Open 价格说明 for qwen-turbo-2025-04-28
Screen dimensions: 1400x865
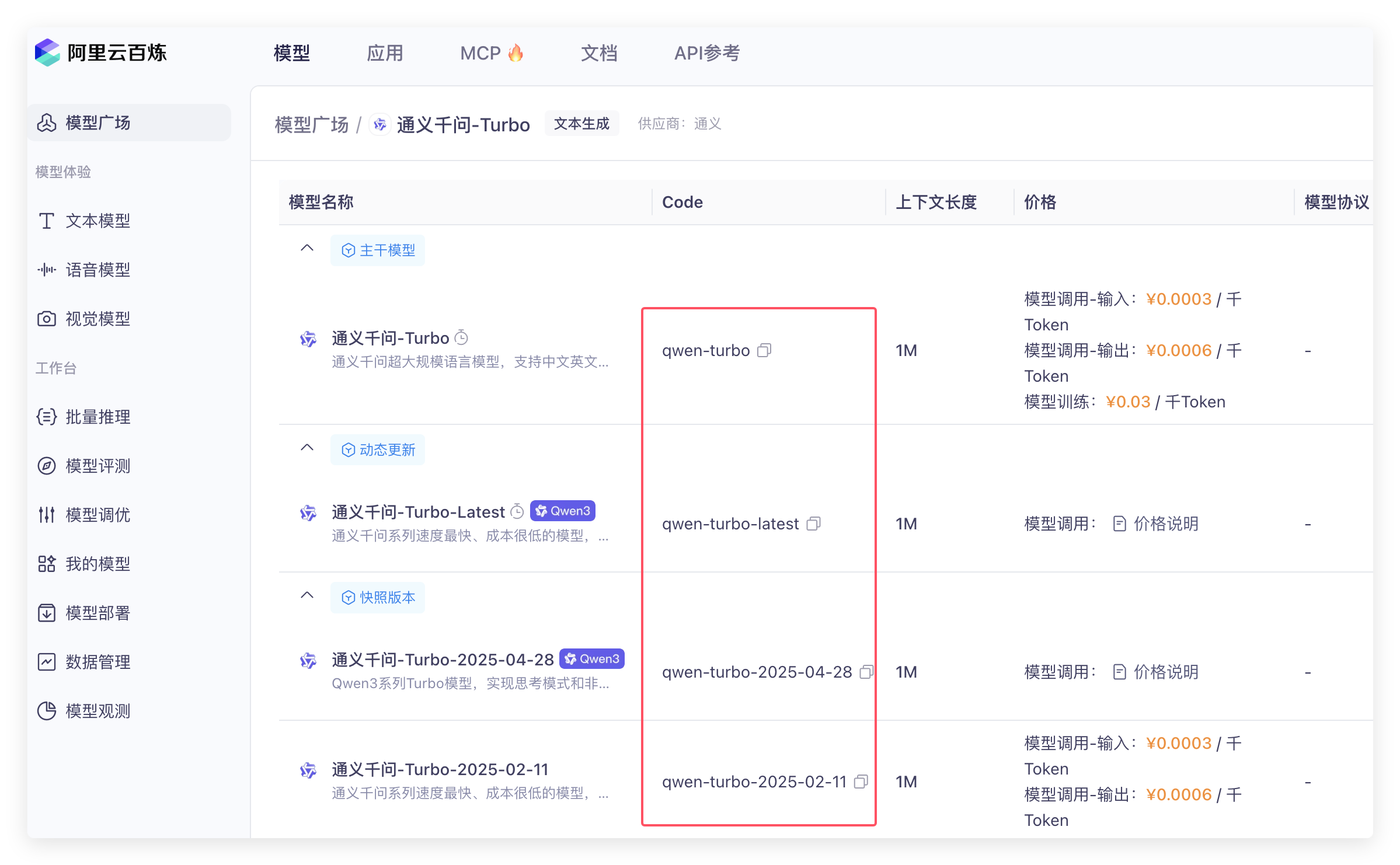(1156, 672)
